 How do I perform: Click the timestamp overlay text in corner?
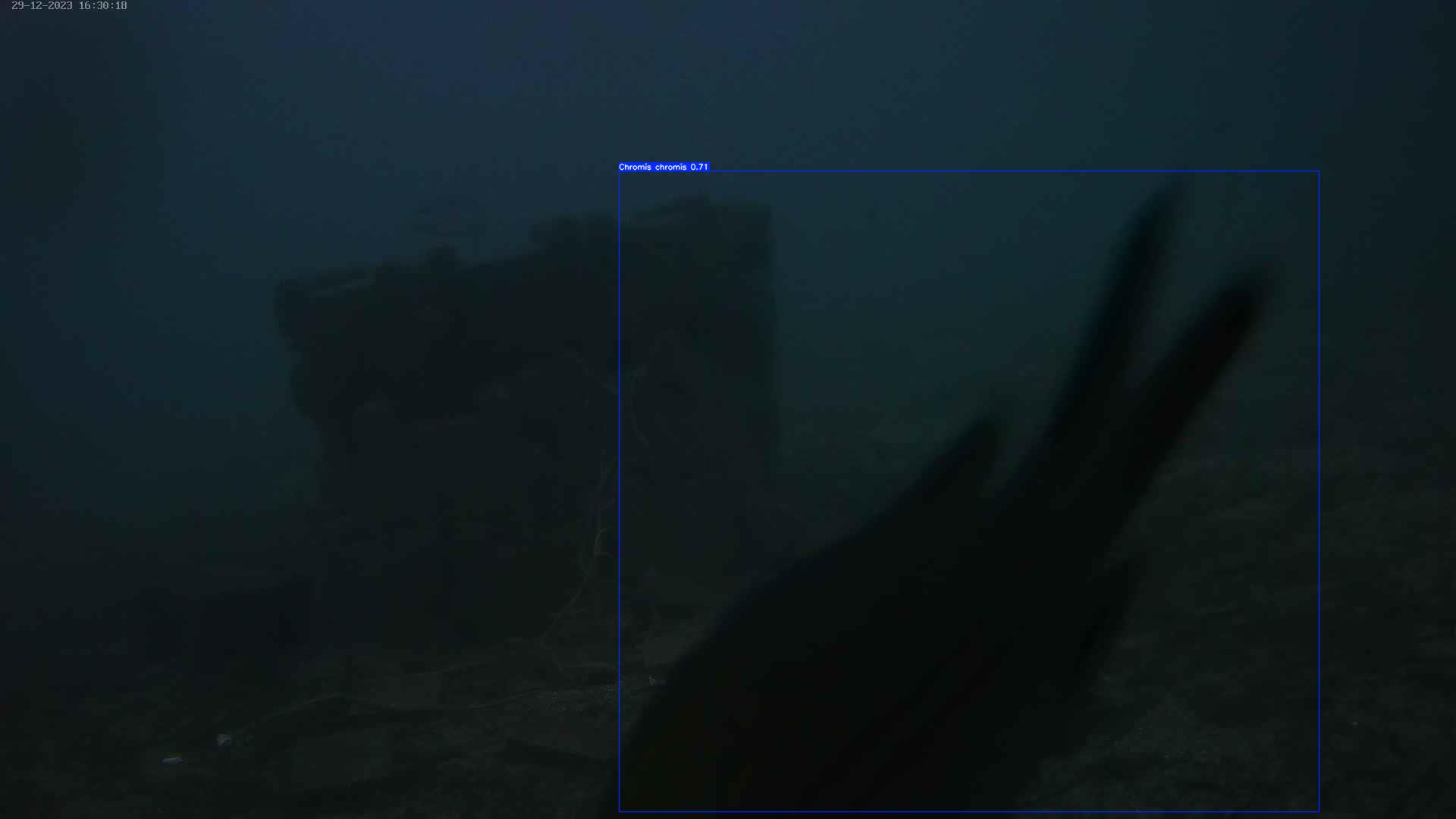[69, 6]
